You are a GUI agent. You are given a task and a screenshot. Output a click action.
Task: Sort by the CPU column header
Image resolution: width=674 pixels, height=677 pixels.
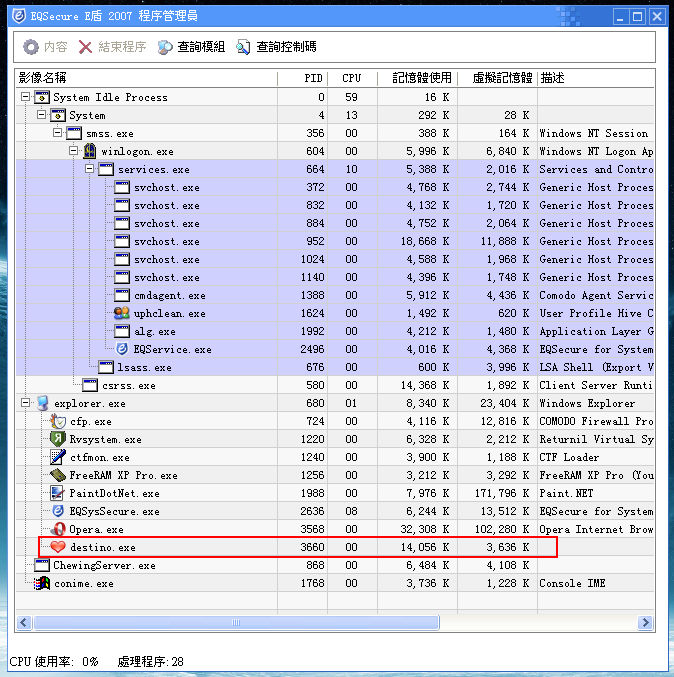(352, 78)
